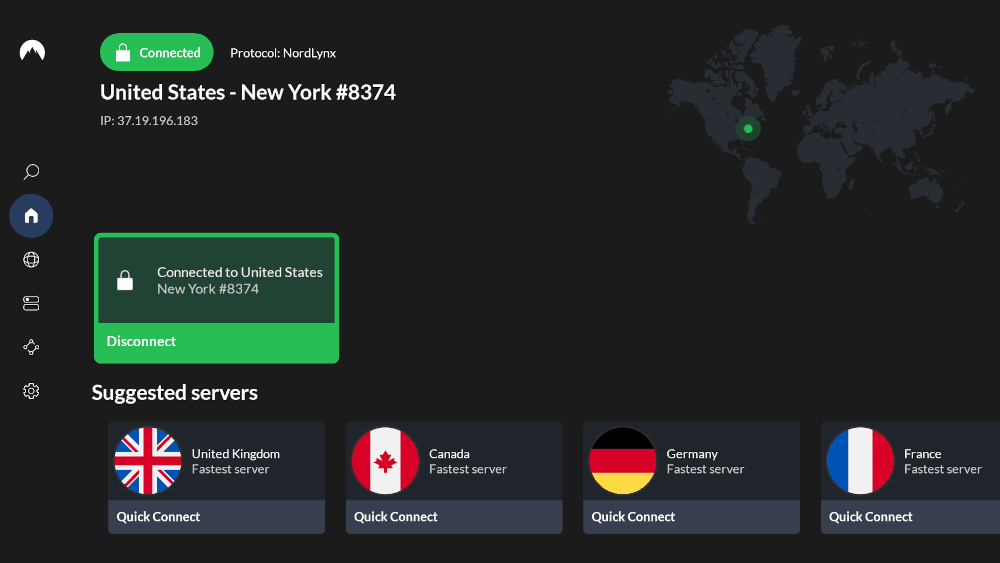Image resolution: width=1000 pixels, height=563 pixels.
Task: Open the Settings gear icon
Action: click(x=31, y=391)
